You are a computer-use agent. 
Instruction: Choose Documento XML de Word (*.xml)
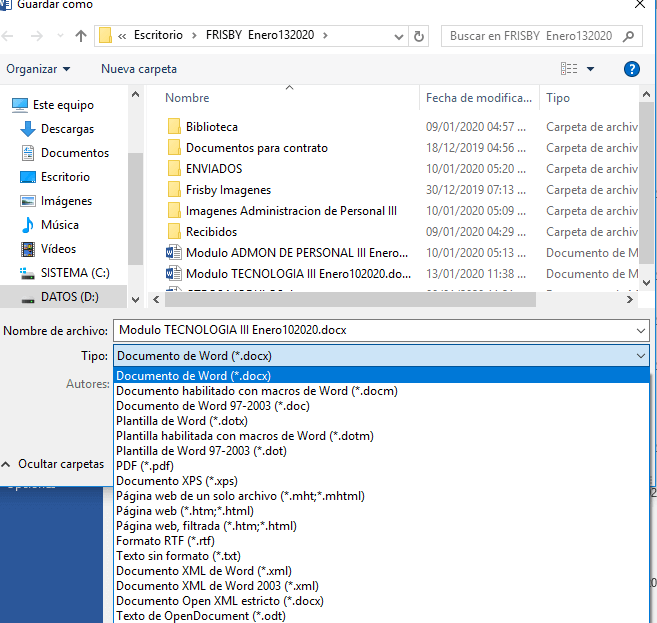tap(381, 571)
